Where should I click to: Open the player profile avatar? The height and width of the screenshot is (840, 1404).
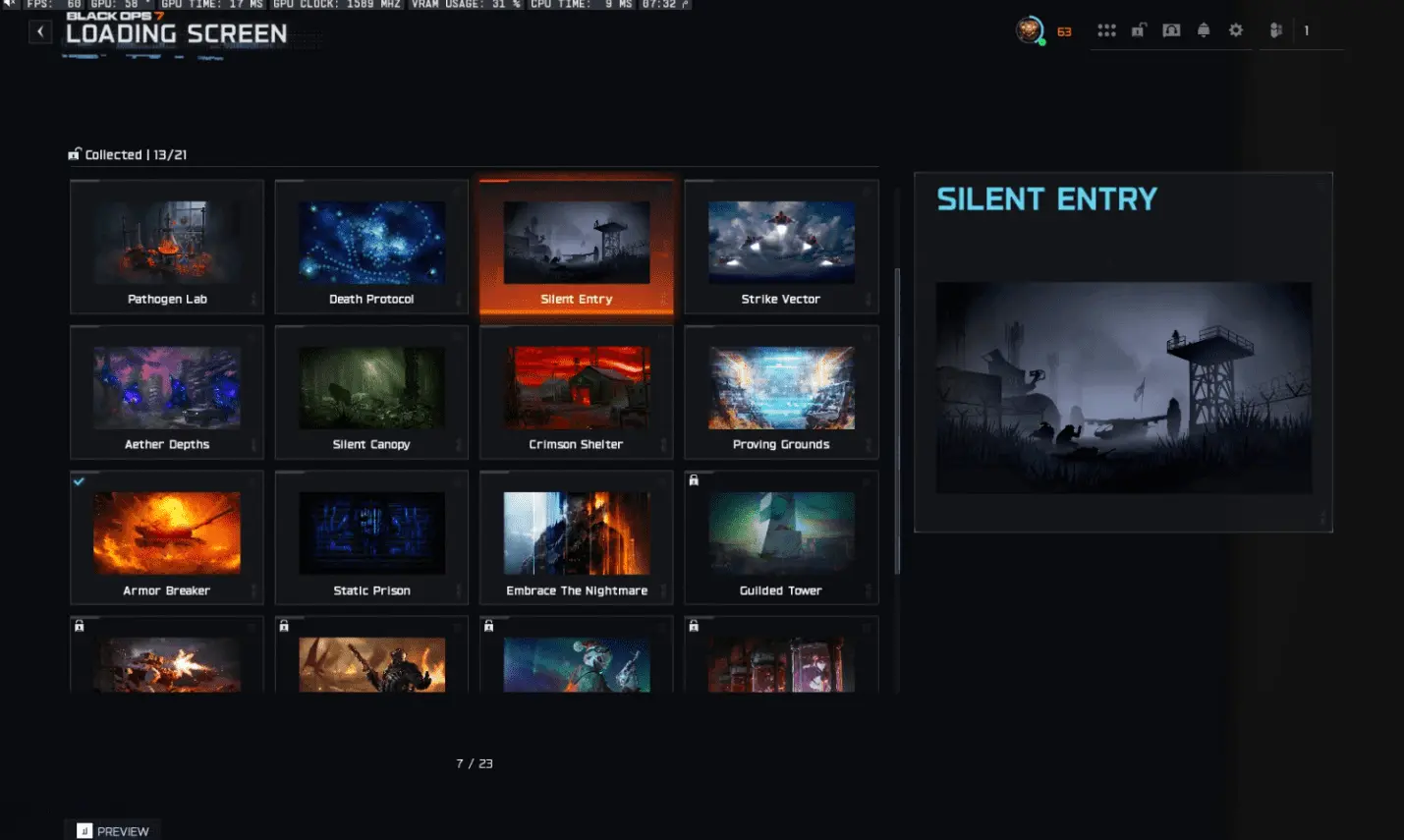pos(1029,30)
